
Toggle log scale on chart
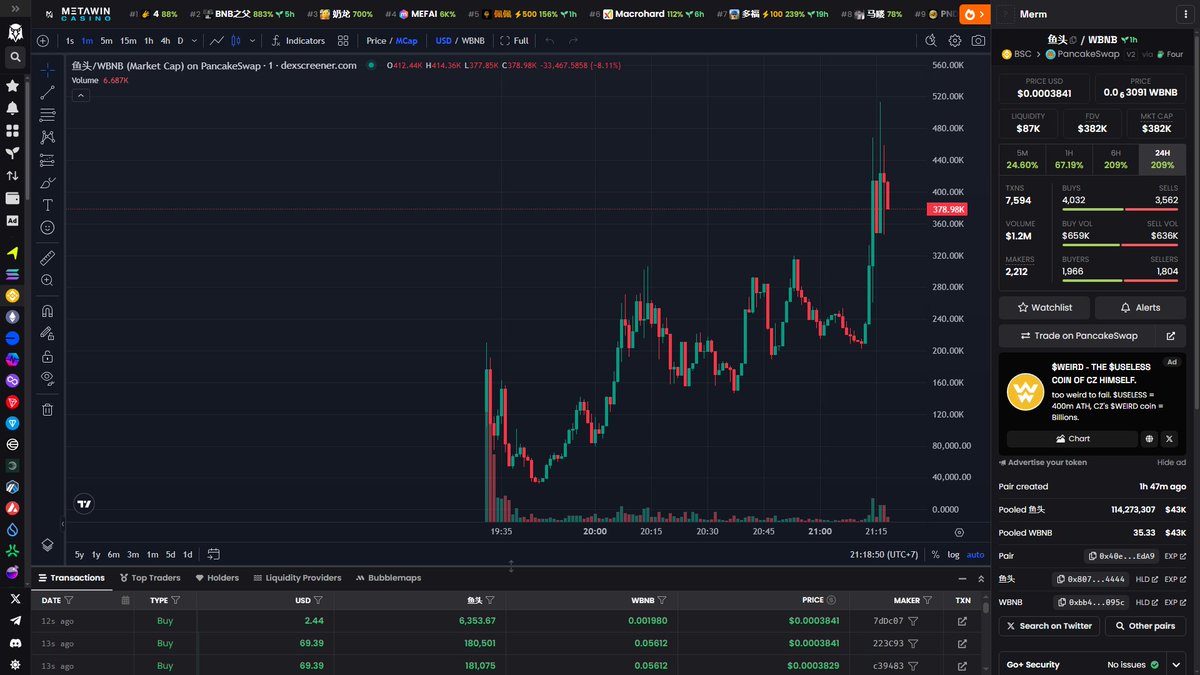point(953,554)
